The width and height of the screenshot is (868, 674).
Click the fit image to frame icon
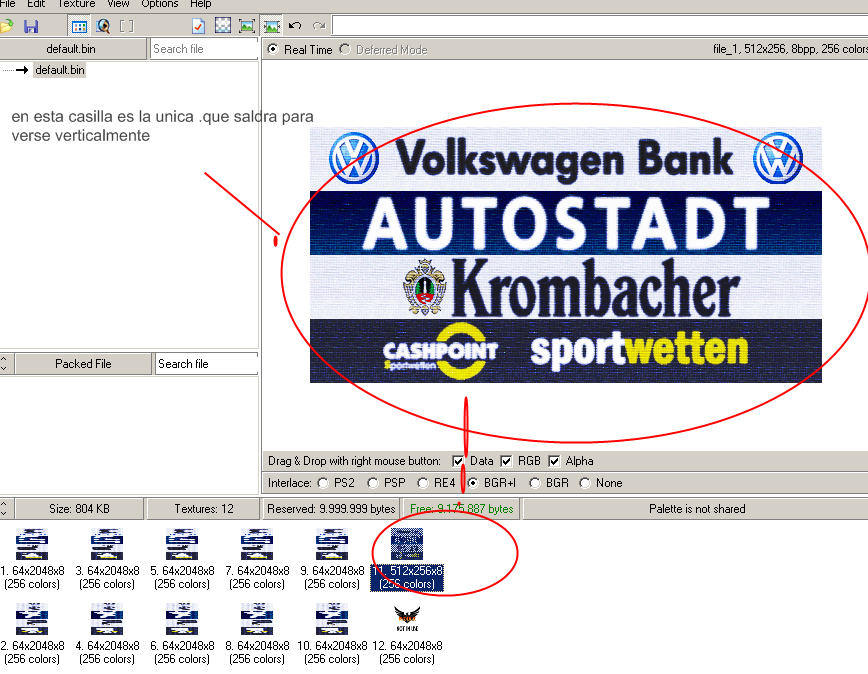(247, 26)
